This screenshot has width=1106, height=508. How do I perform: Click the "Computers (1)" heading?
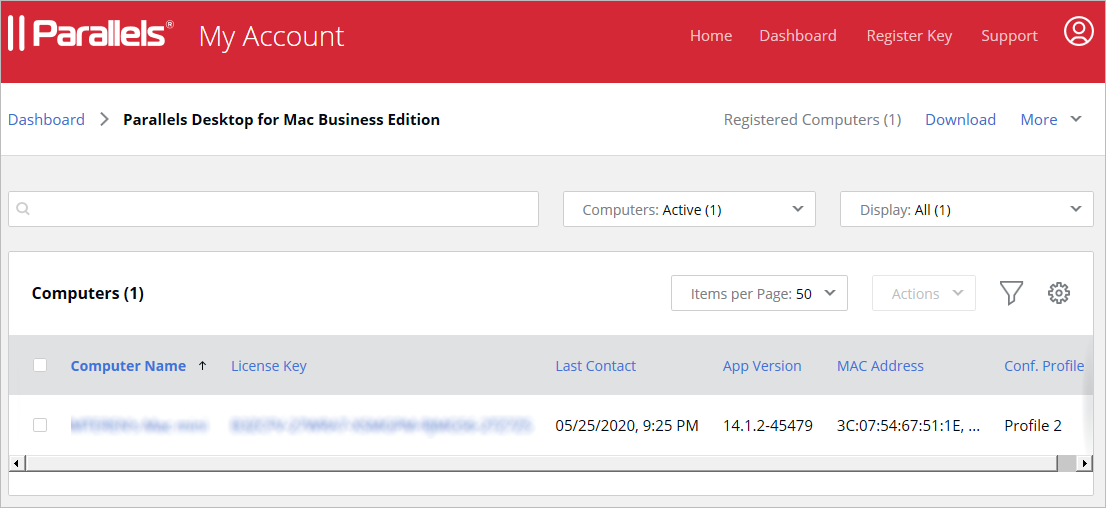click(87, 294)
